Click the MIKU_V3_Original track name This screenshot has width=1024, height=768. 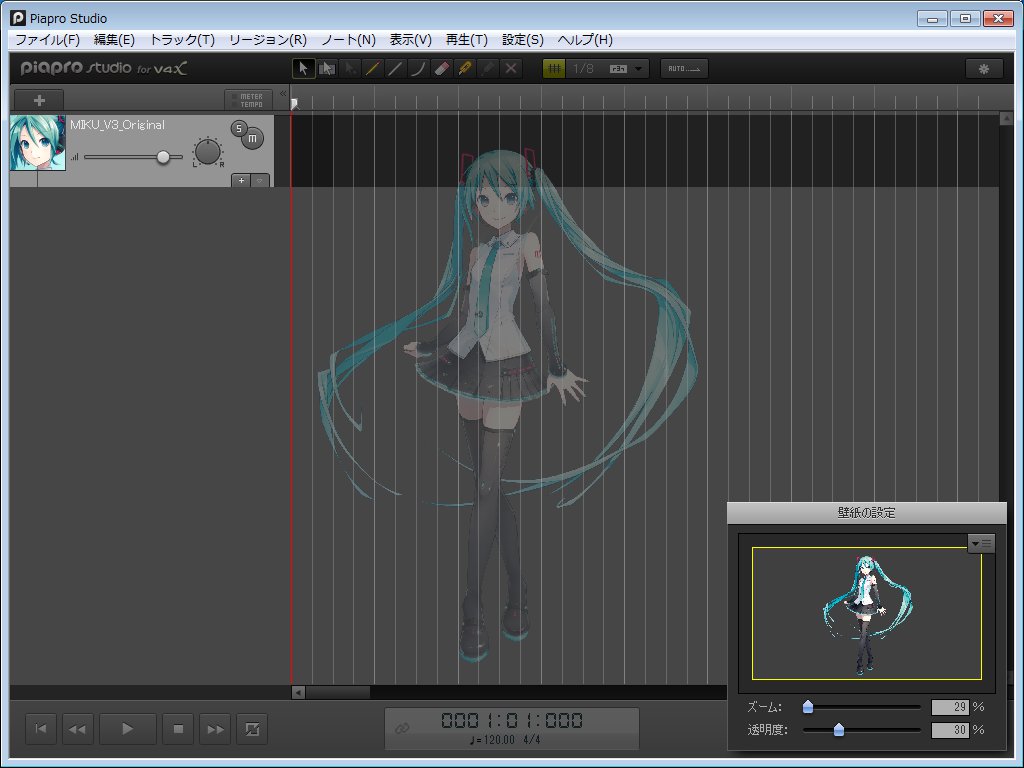(x=118, y=125)
